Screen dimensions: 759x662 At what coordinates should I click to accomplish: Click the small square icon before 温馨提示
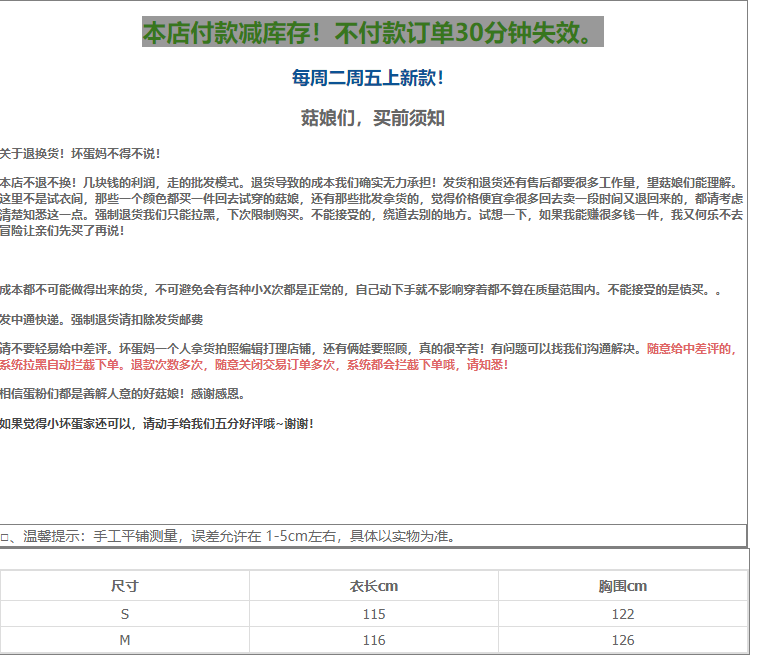coord(5,537)
